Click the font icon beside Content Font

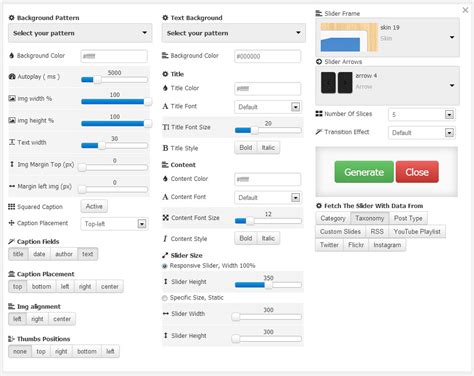pos(165,197)
